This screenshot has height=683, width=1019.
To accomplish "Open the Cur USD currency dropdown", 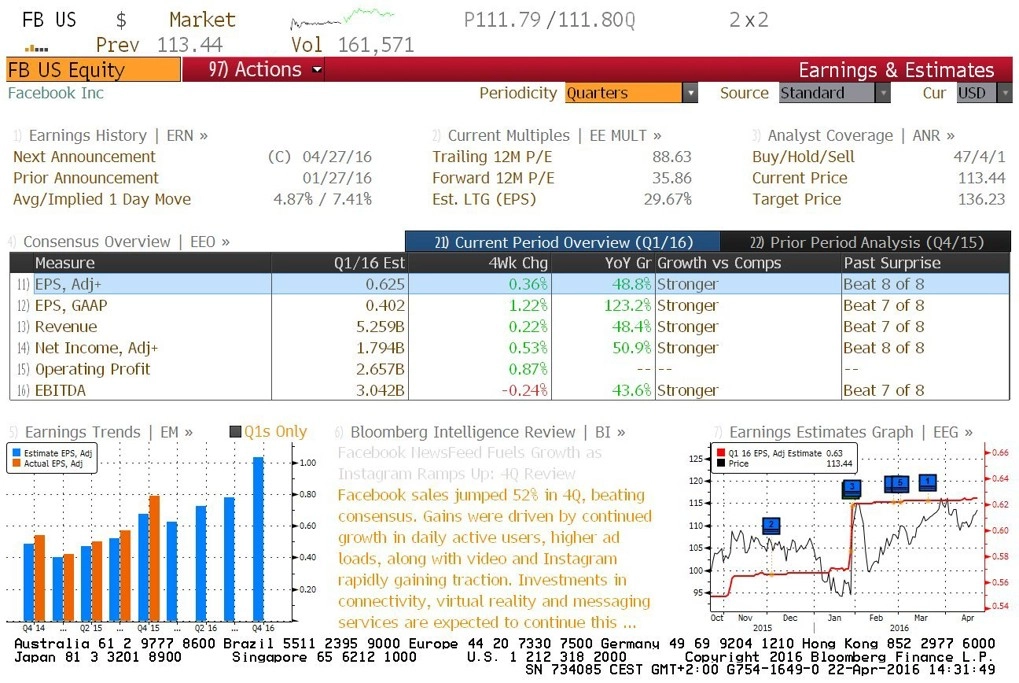I will (984, 93).
